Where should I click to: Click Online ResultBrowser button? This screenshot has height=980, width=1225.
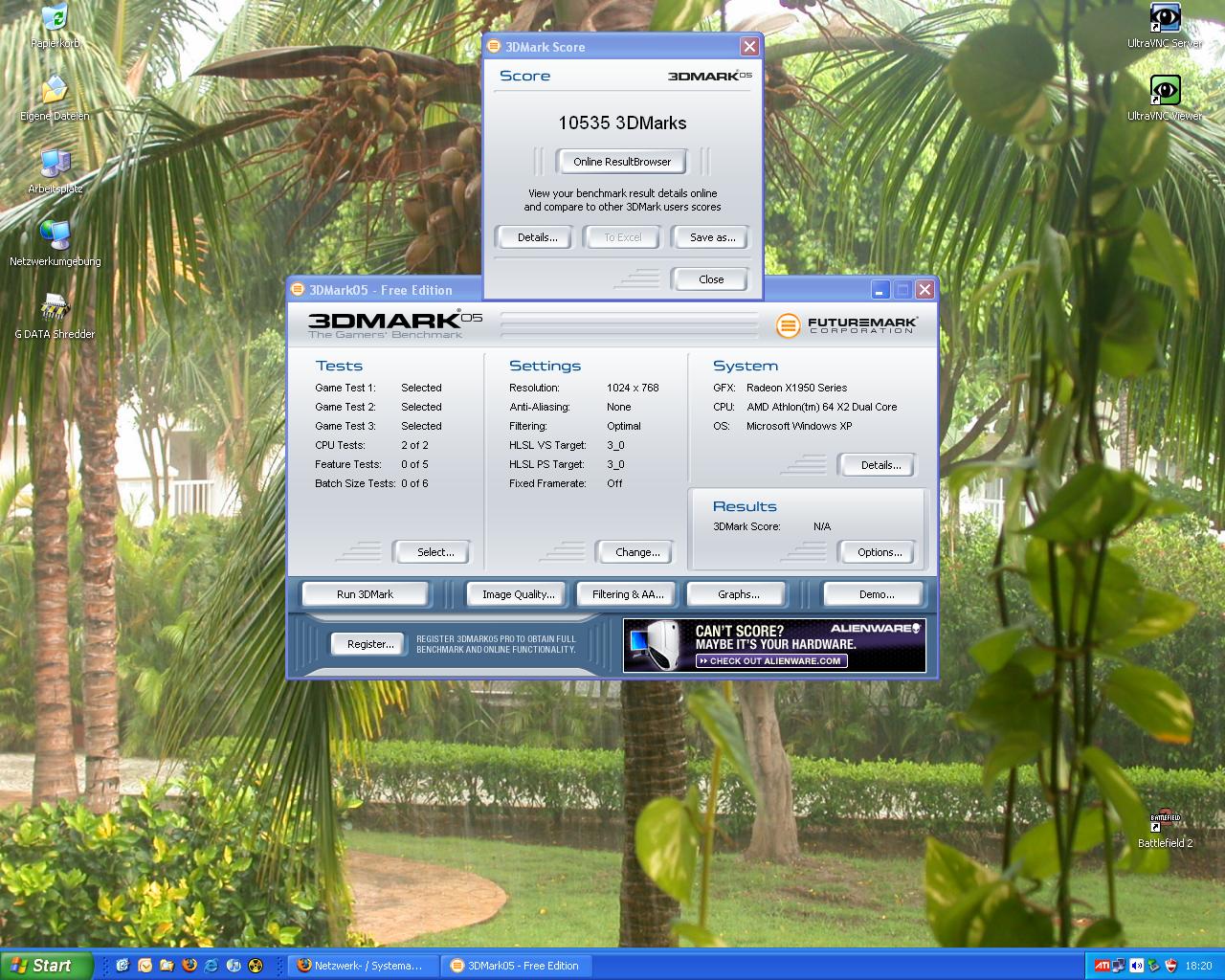click(x=622, y=162)
